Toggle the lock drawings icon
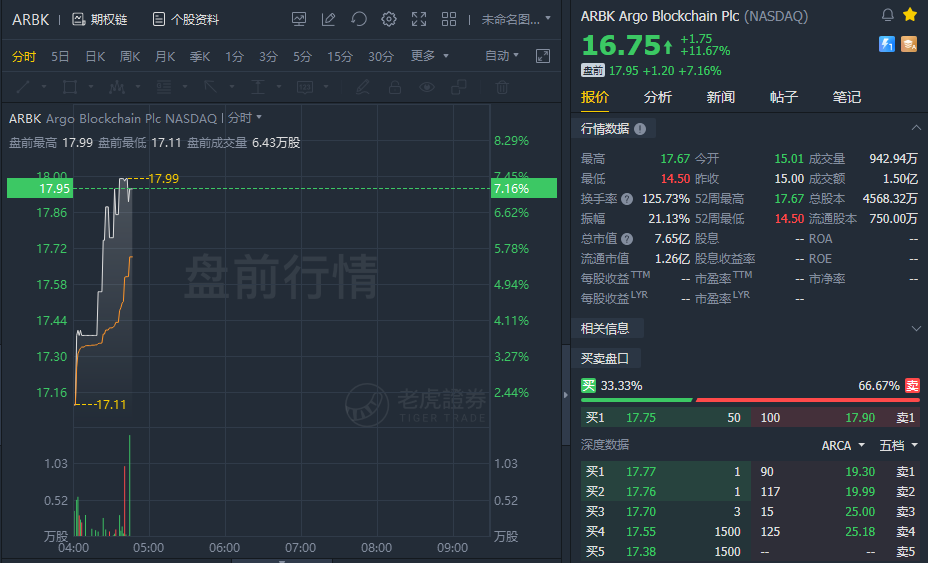 (x=395, y=88)
